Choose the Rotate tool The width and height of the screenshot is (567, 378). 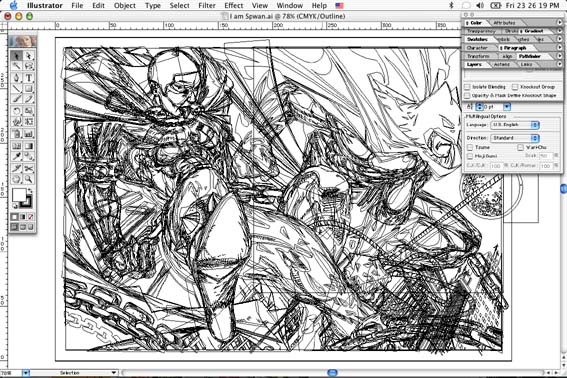point(16,111)
